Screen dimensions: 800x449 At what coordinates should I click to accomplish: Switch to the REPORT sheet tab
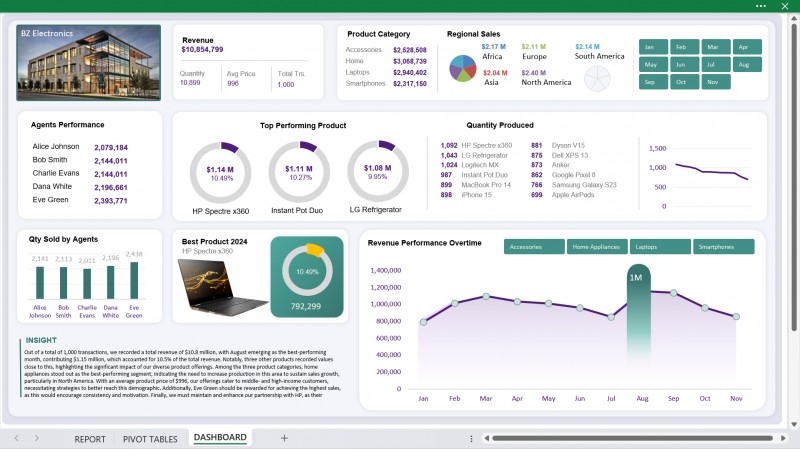90,439
